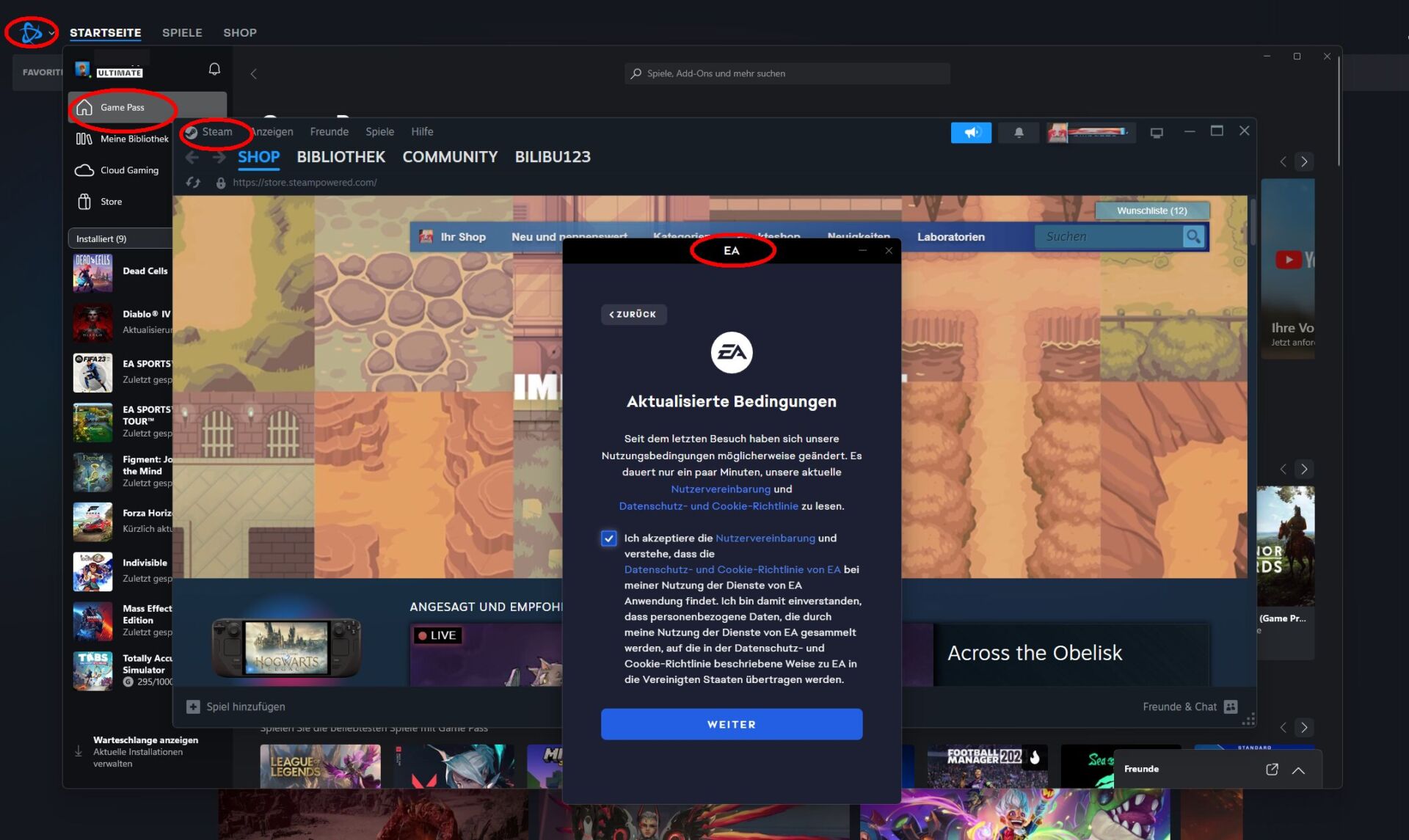The image size is (1409, 840).
Task: Click the Steam page lock icon
Action: coord(220,183)
